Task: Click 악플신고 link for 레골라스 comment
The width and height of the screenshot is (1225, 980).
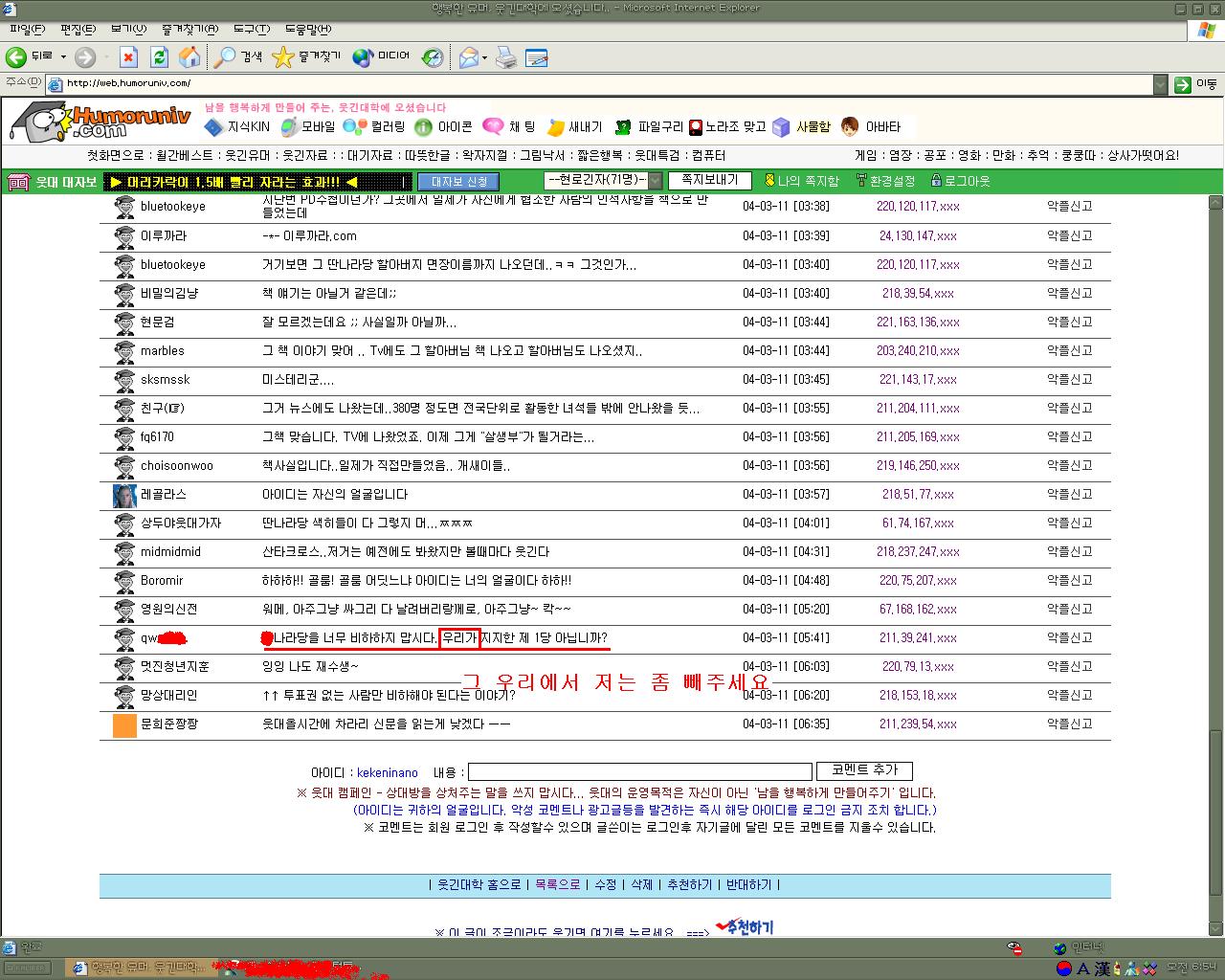Action: (1069, 494)
